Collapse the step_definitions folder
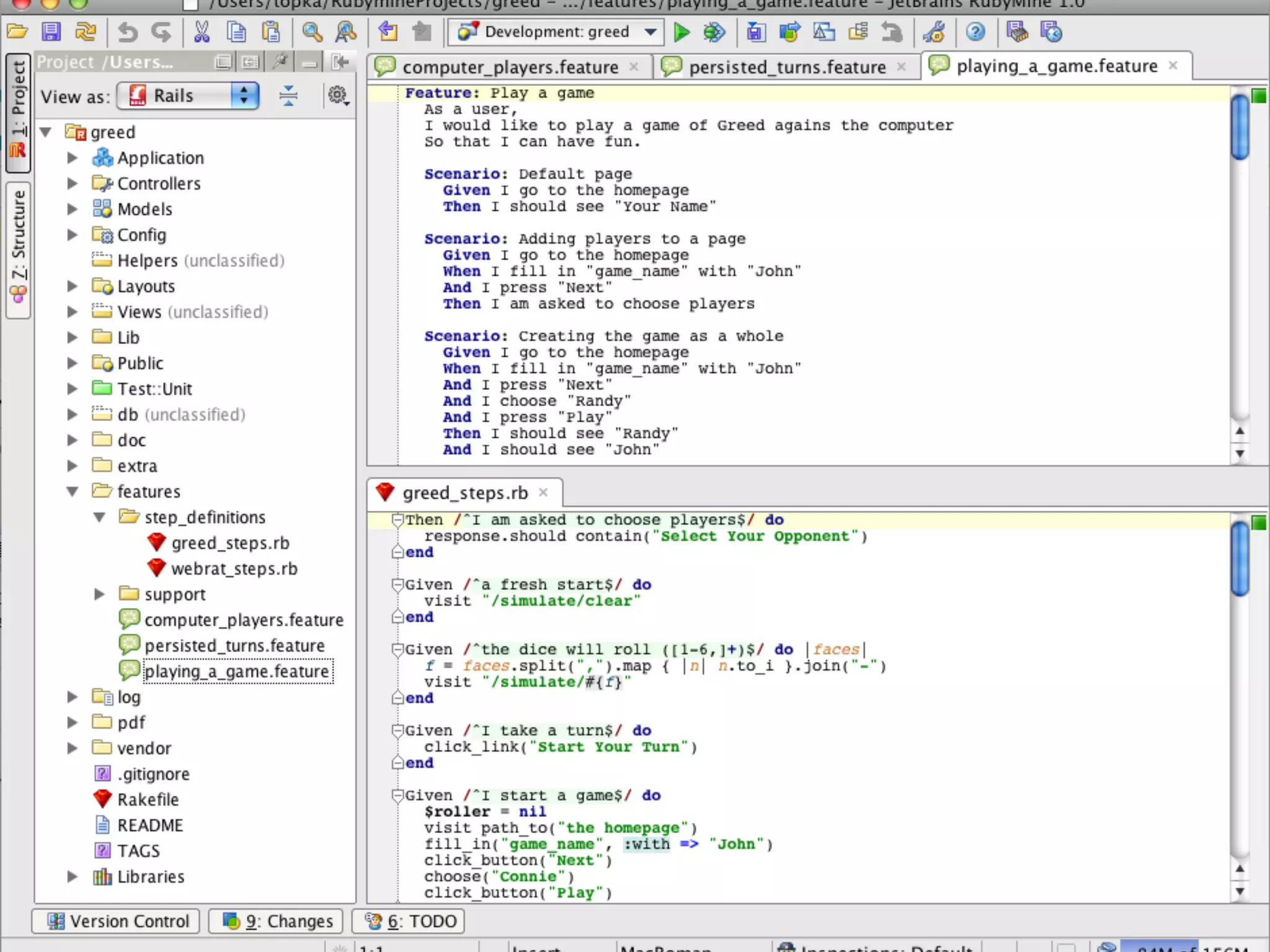This screenshot has width=1270, height=952. (99, 517)
